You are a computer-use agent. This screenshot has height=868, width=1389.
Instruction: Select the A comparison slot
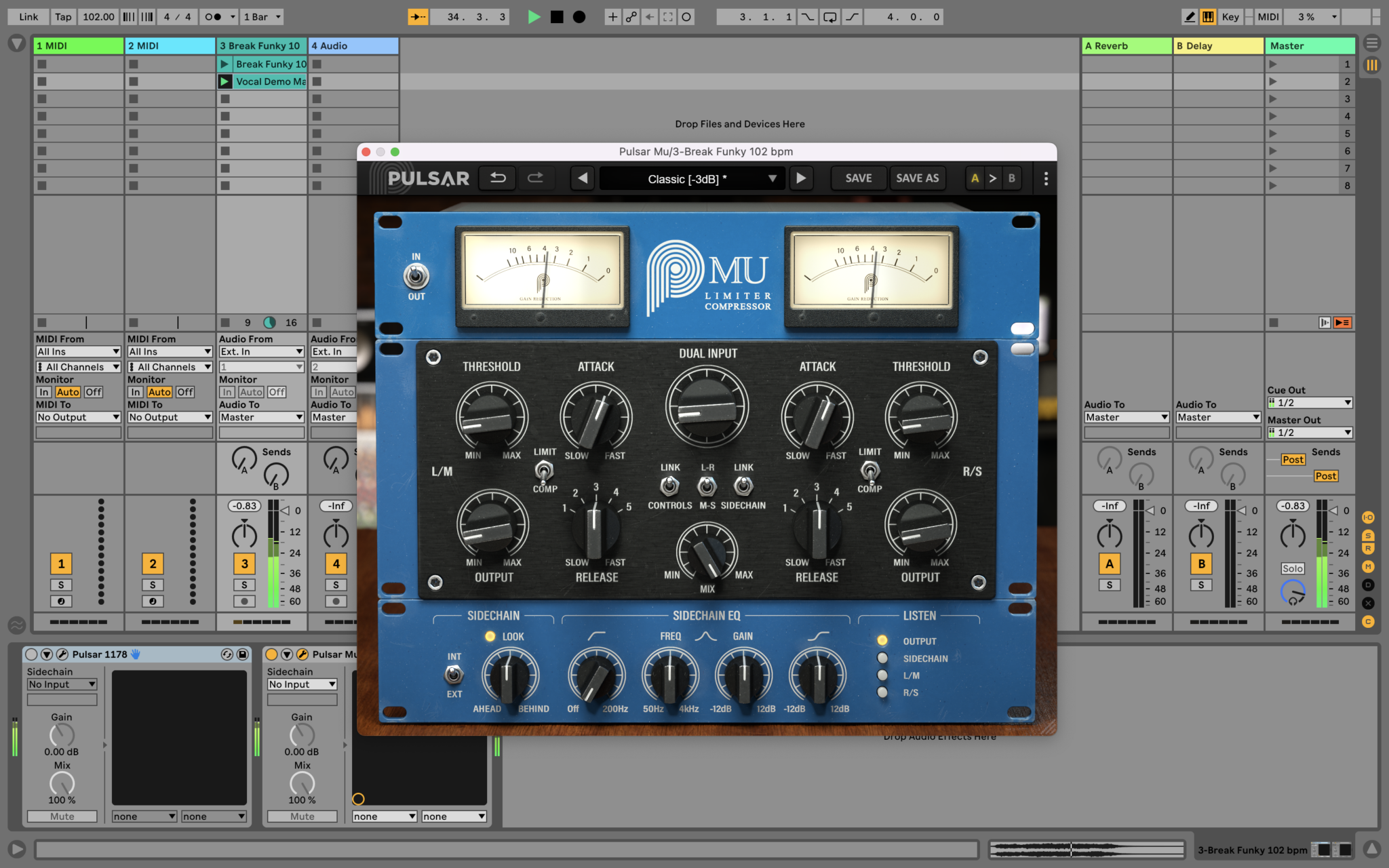[975, 178]
